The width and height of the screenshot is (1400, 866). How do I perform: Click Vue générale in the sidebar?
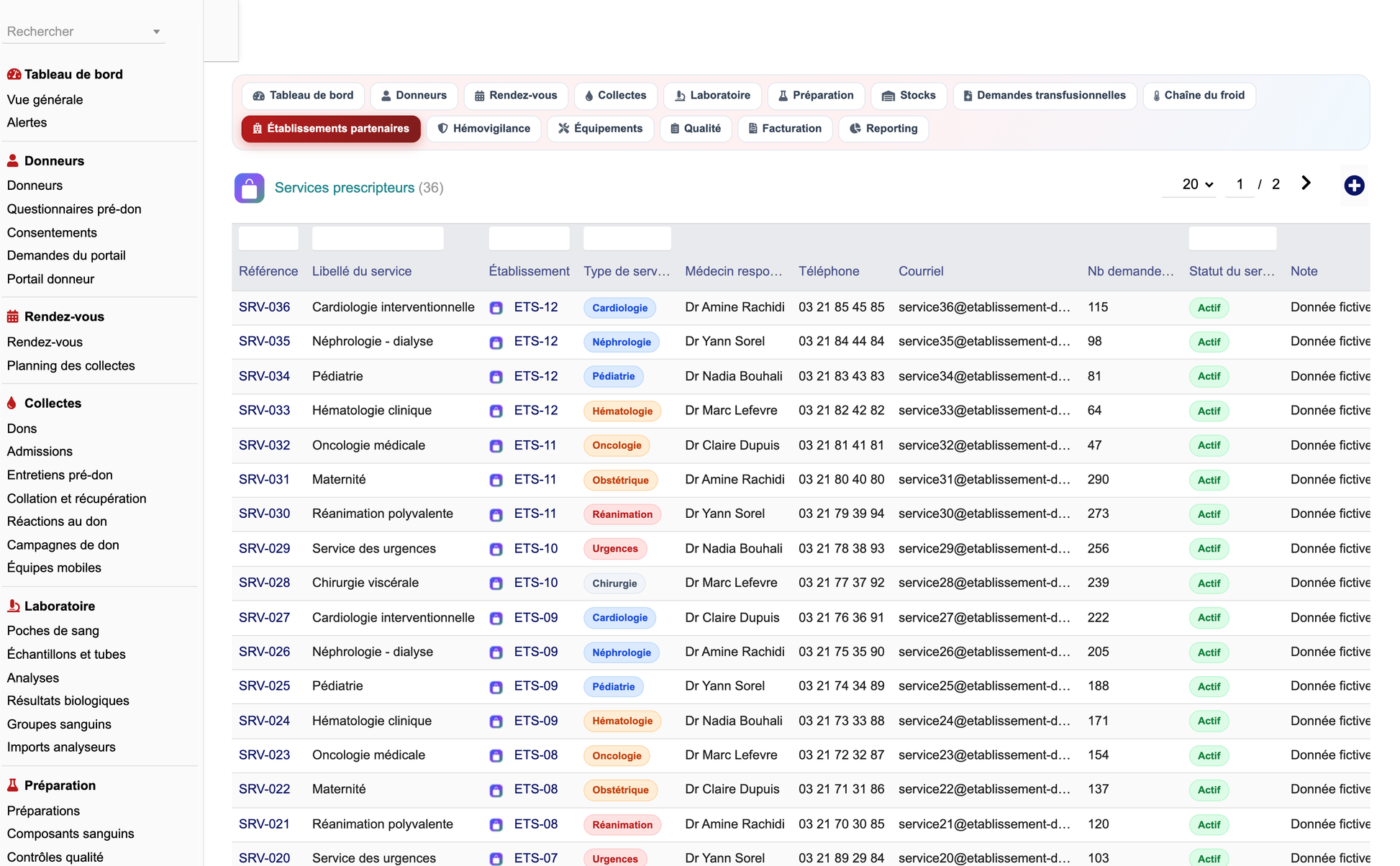coord(45,100)
